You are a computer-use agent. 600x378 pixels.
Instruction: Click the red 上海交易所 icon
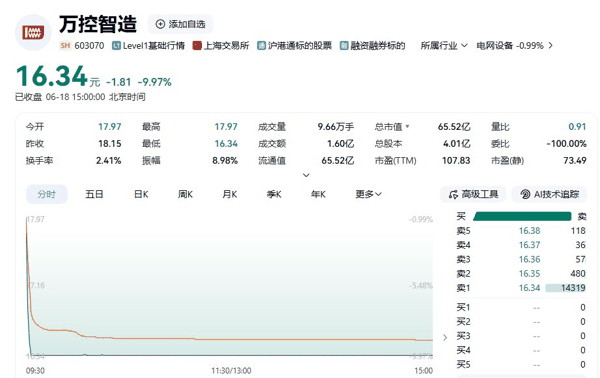pos(197,46)
